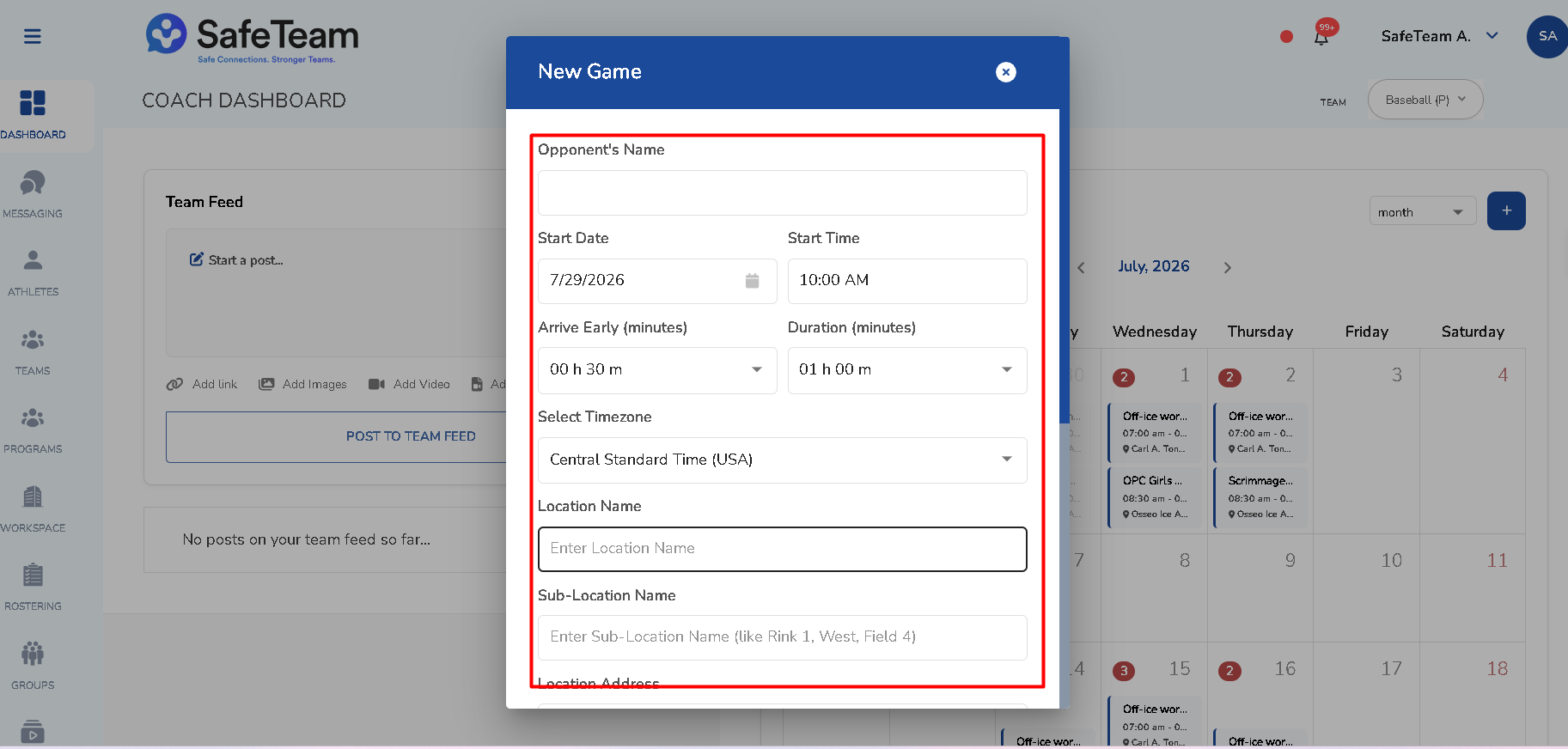Go to previous month in calendar
The height and width of the screenshot is (749, 1568).
(x=1081, y=268)
